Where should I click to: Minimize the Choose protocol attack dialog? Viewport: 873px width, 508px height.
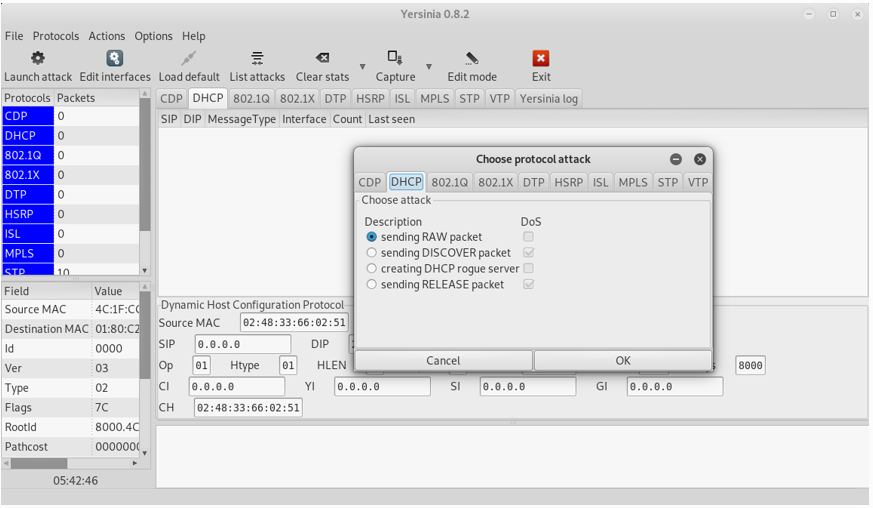point(676,159)
